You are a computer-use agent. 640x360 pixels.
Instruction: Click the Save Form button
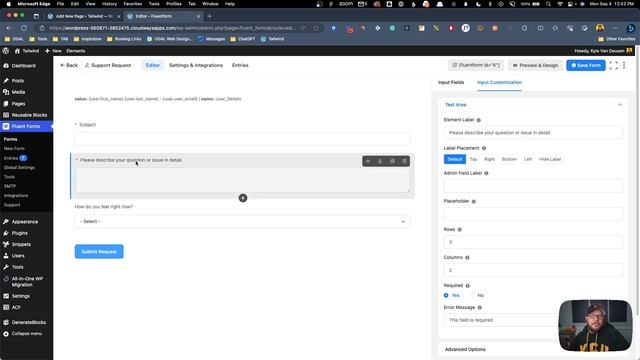click(586, 65)
